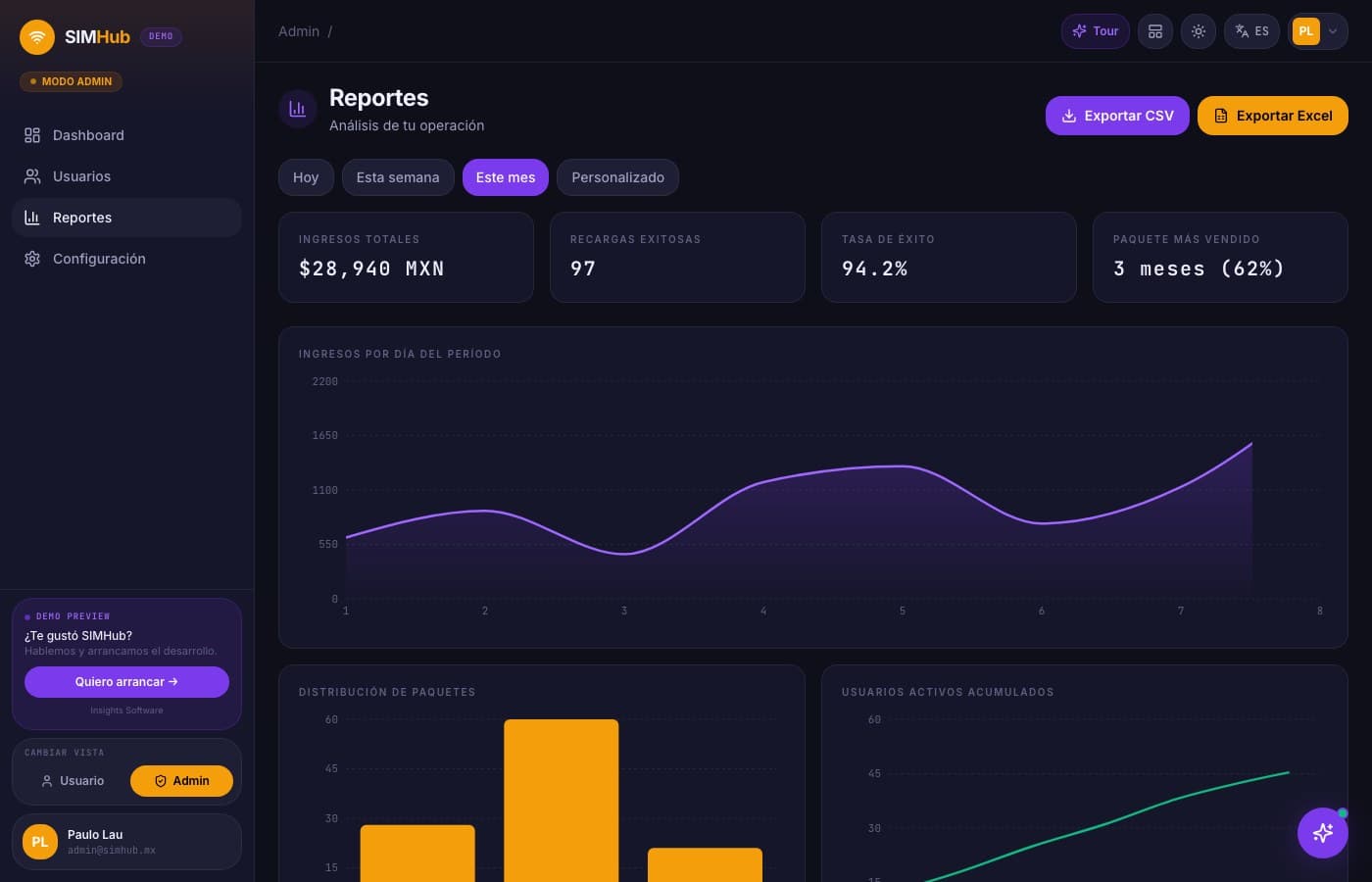Switch language with the ES button
This screenshot has height=882, width=1372.
(x=1251, y=31)
